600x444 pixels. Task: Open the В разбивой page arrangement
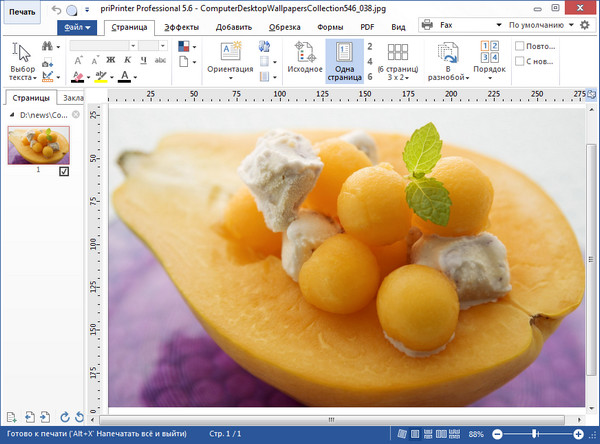[447, 60]
